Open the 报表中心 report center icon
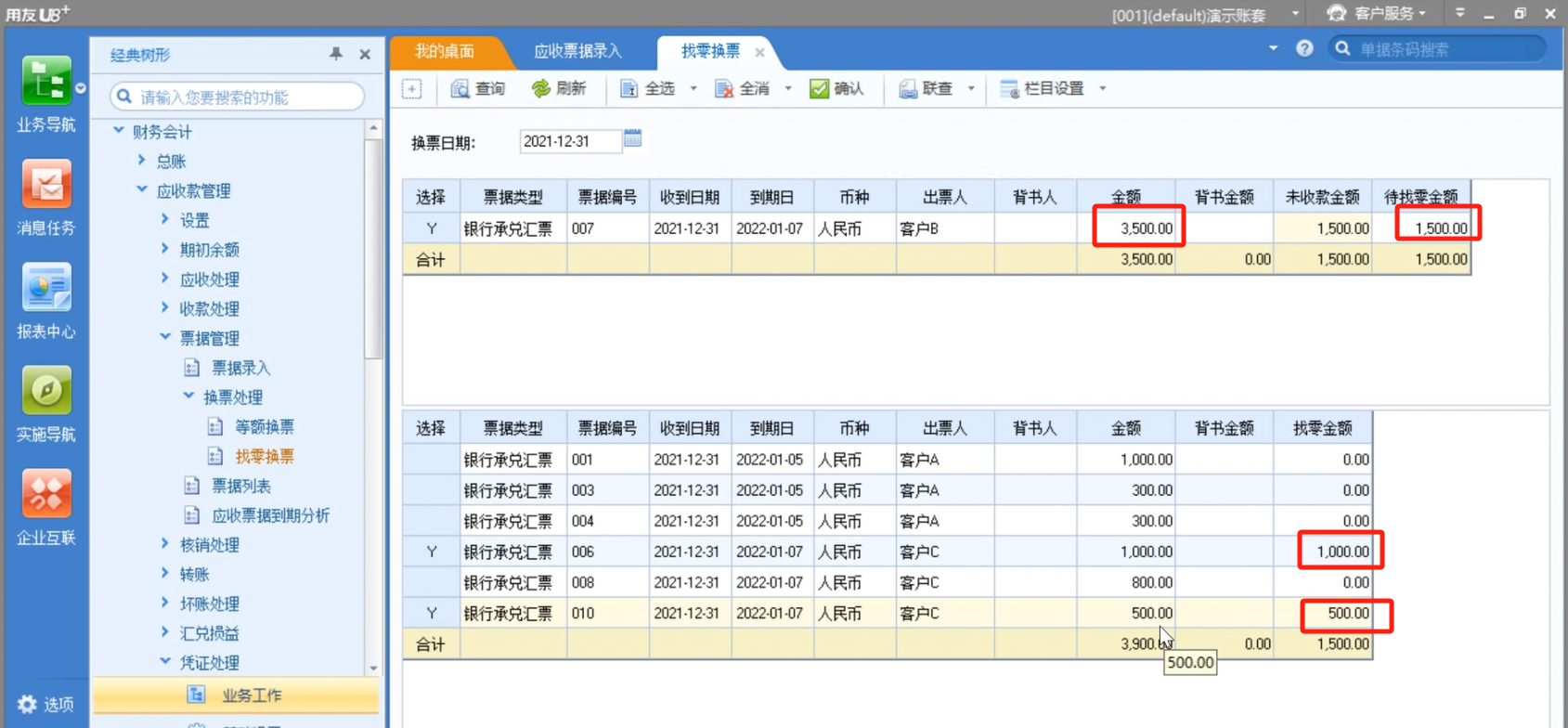The image size is (1568, 728). click(x=45, y=288)
